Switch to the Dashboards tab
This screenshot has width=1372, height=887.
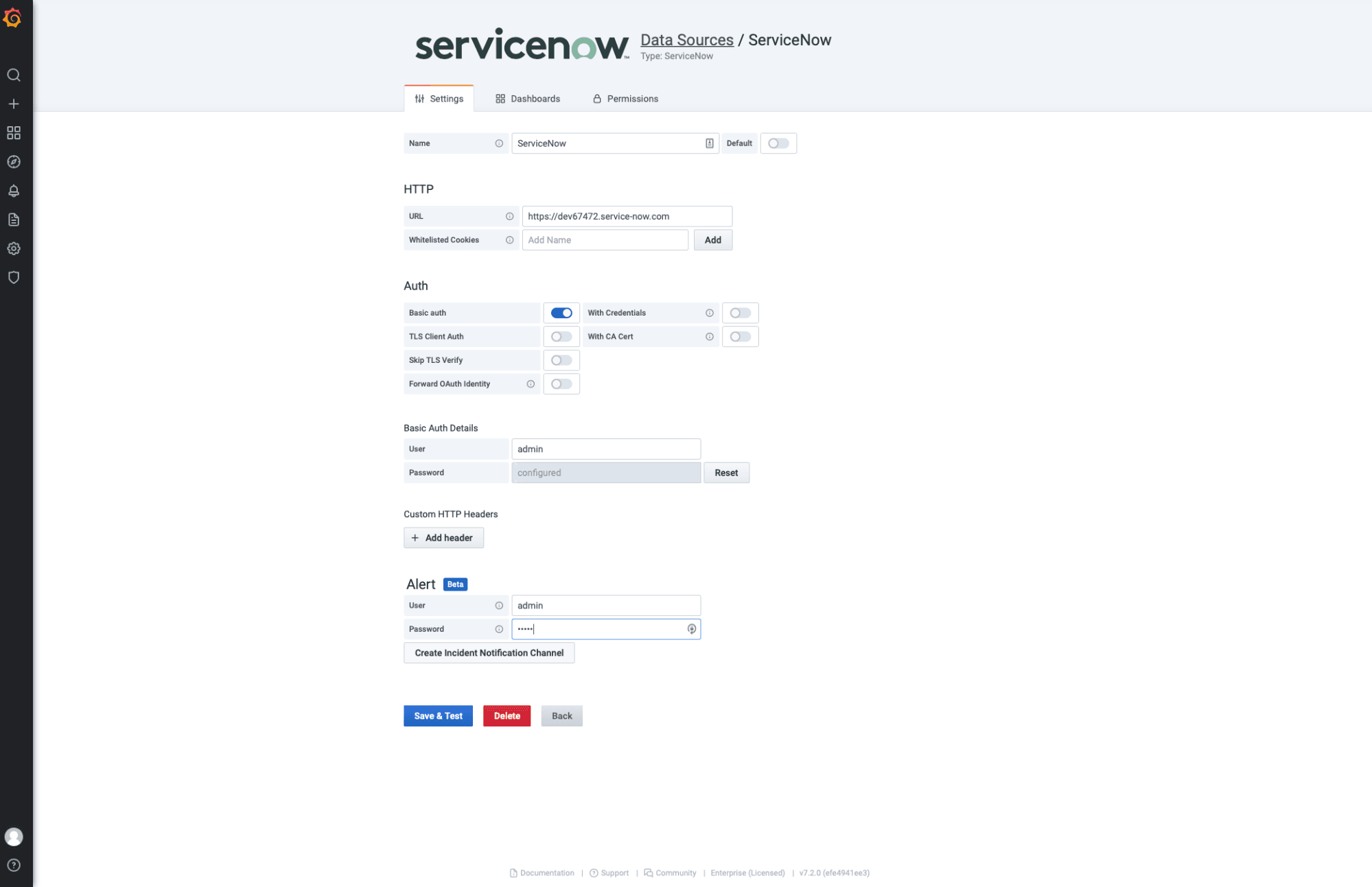528,99
